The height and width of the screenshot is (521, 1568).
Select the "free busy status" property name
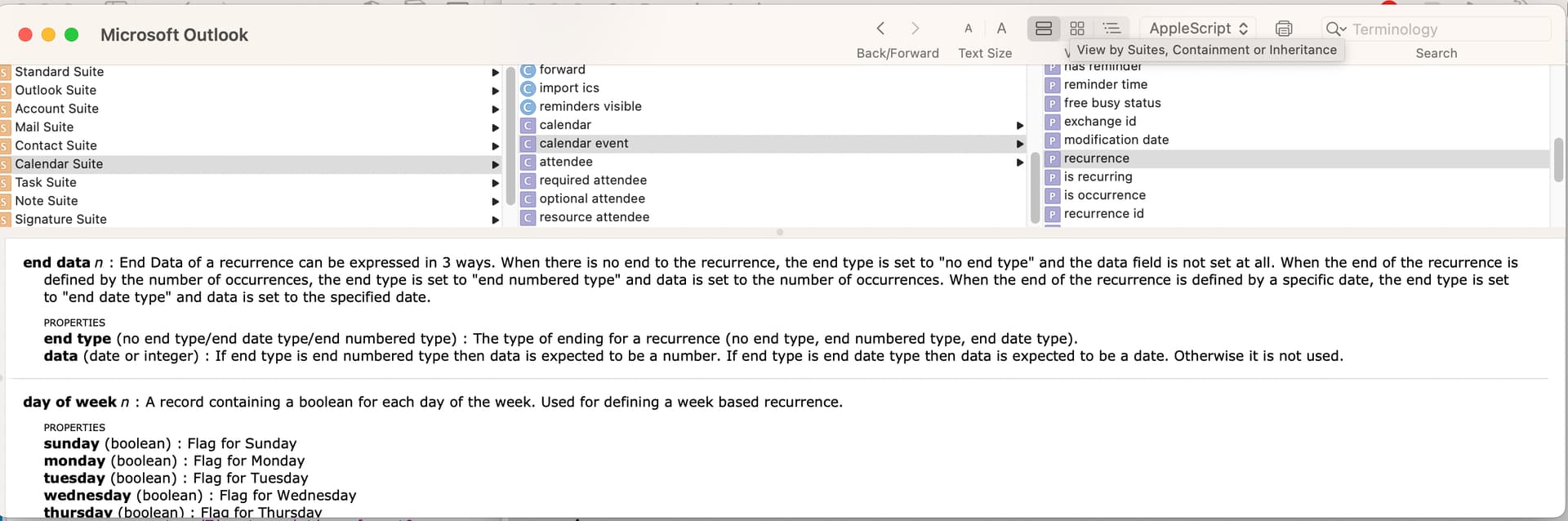(1112, 103)
